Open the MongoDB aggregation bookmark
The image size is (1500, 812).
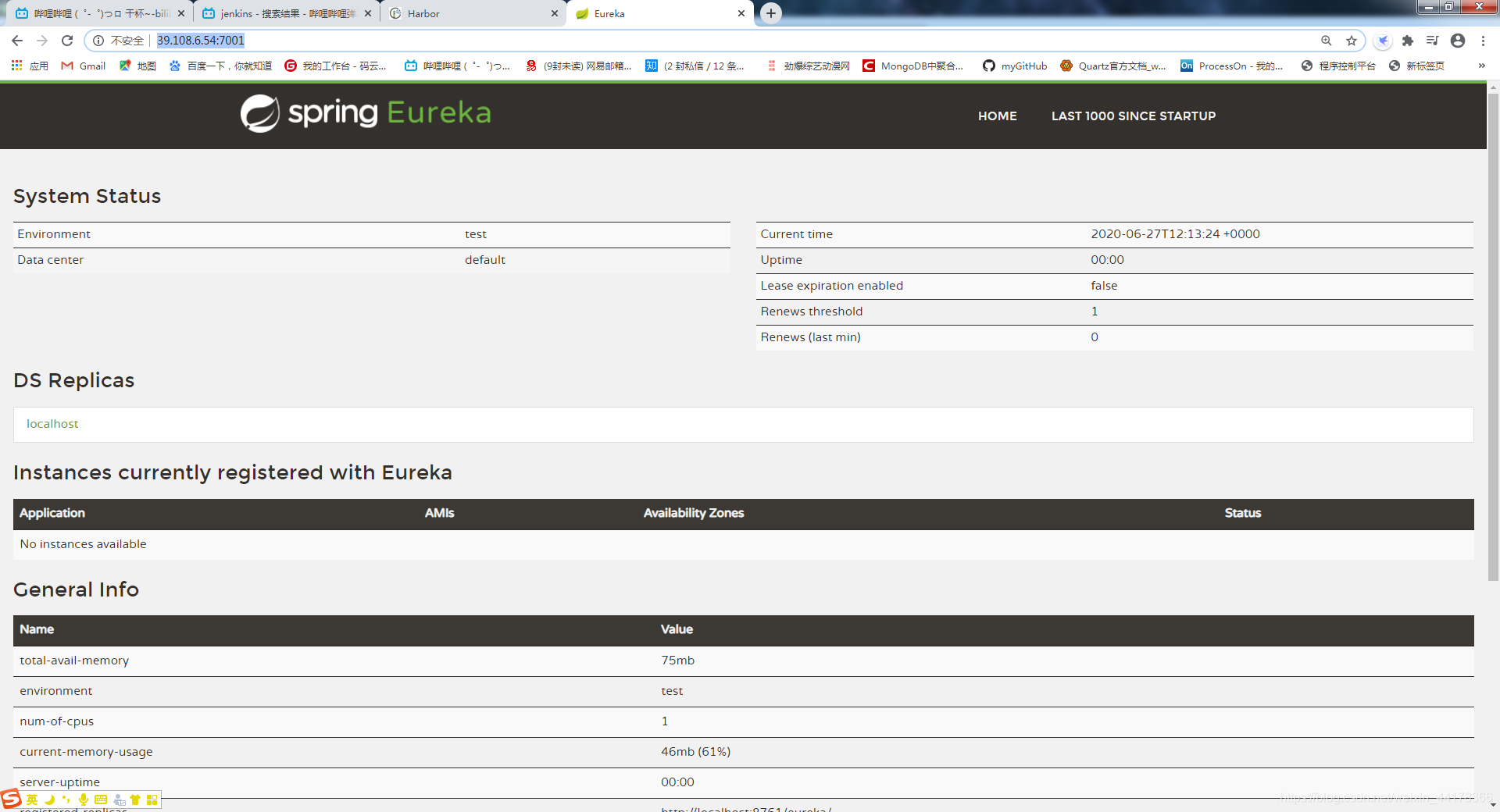(x=912, y=66)
